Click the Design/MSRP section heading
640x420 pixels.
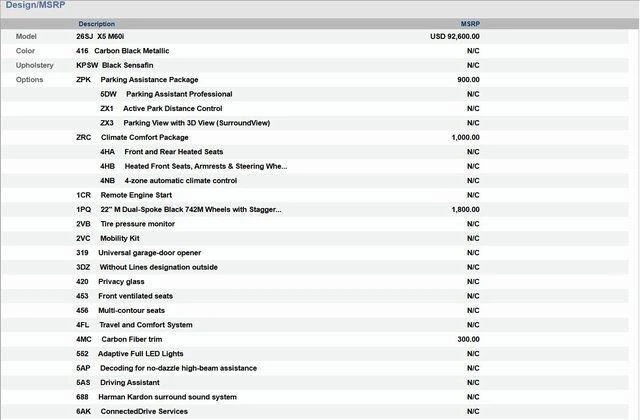(x=37, y=6)
